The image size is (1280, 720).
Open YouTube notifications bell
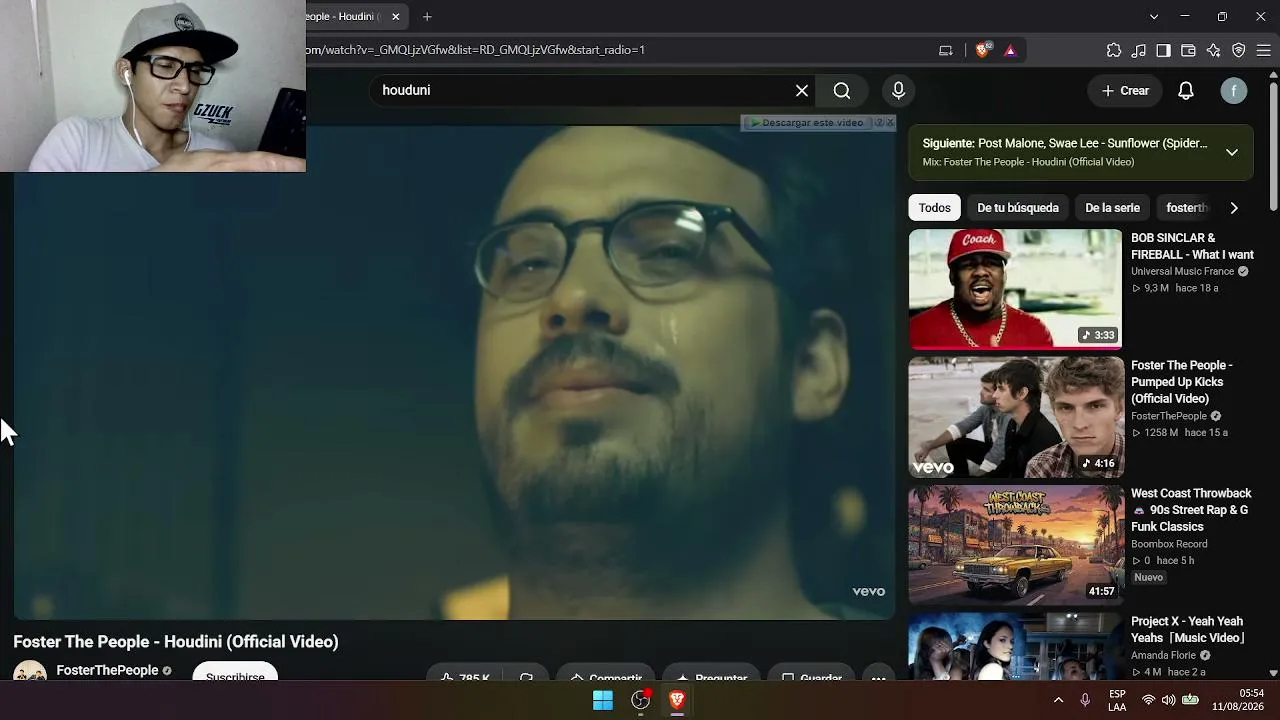(x=1186, y=91)
